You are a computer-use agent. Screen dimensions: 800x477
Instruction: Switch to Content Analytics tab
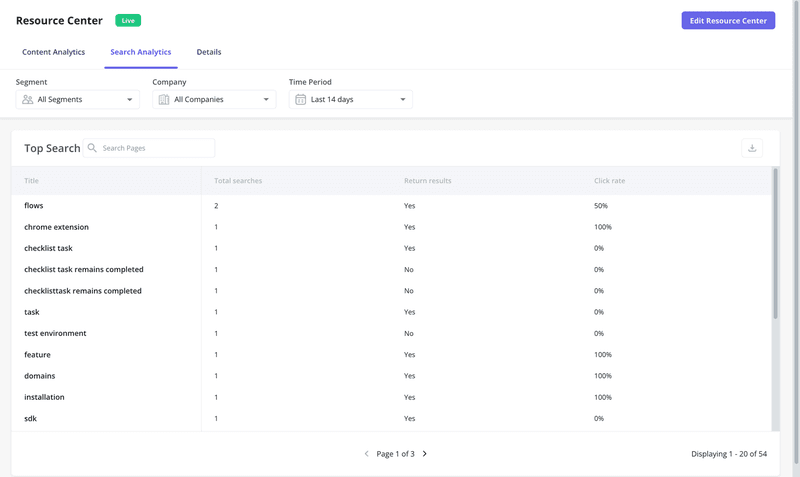[53, 52]
